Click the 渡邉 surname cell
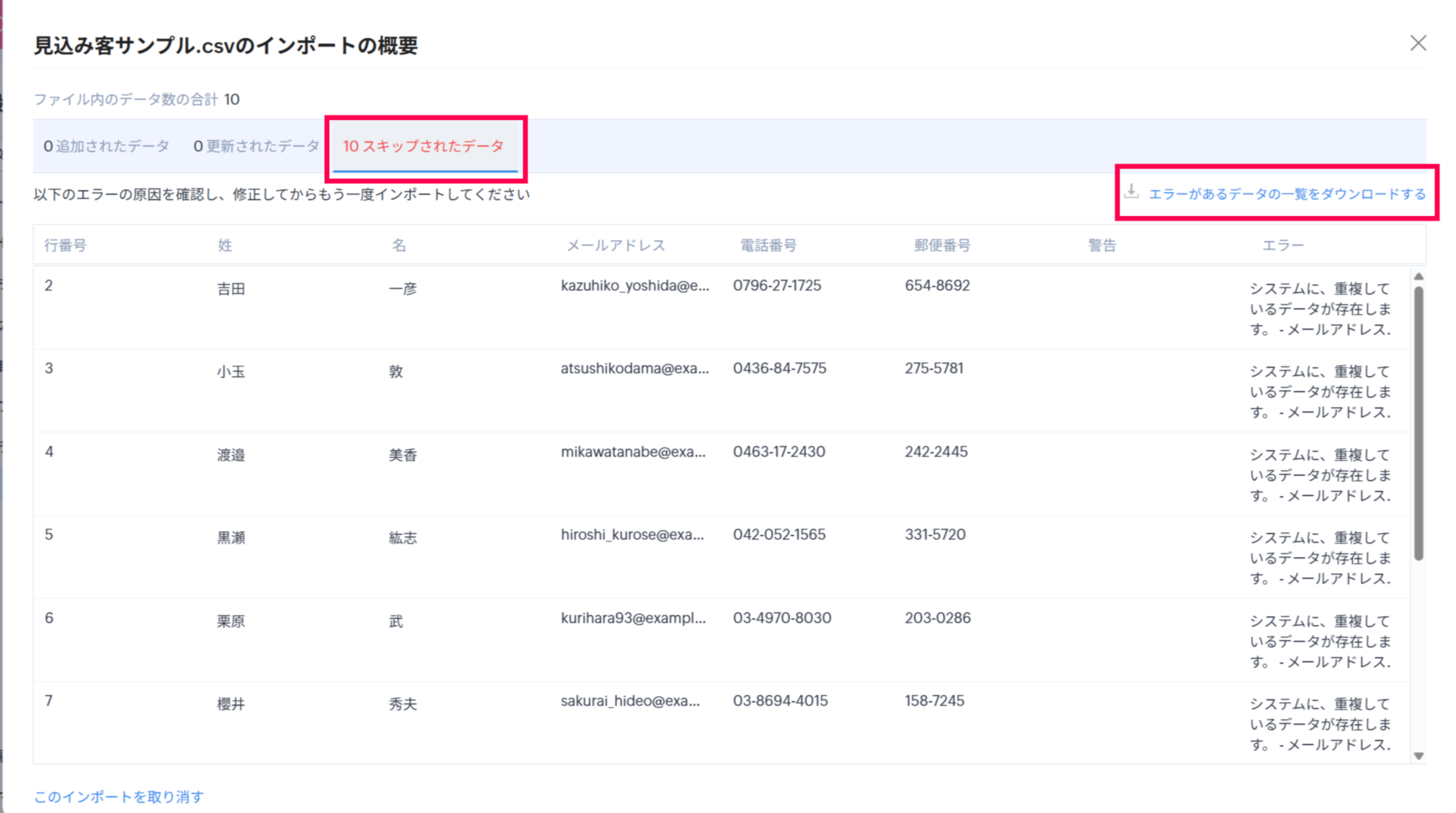 (x=231, y=455)
